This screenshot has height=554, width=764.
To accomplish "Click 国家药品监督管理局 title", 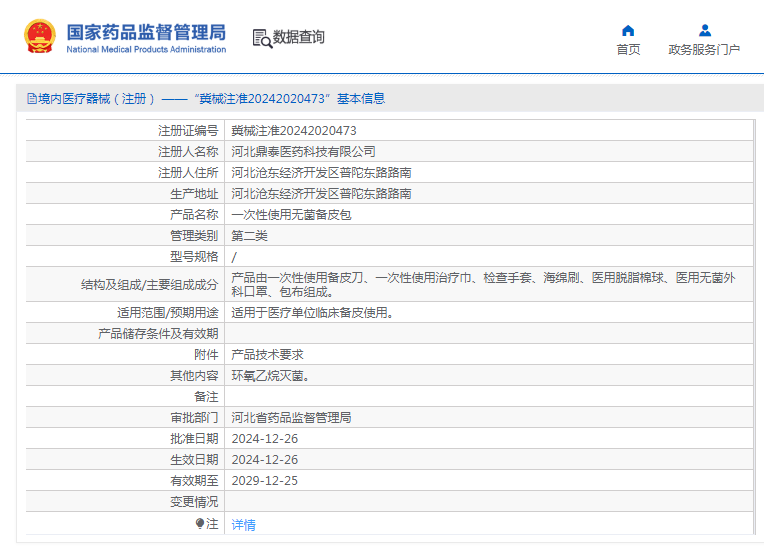I will [x=146, y=32].
